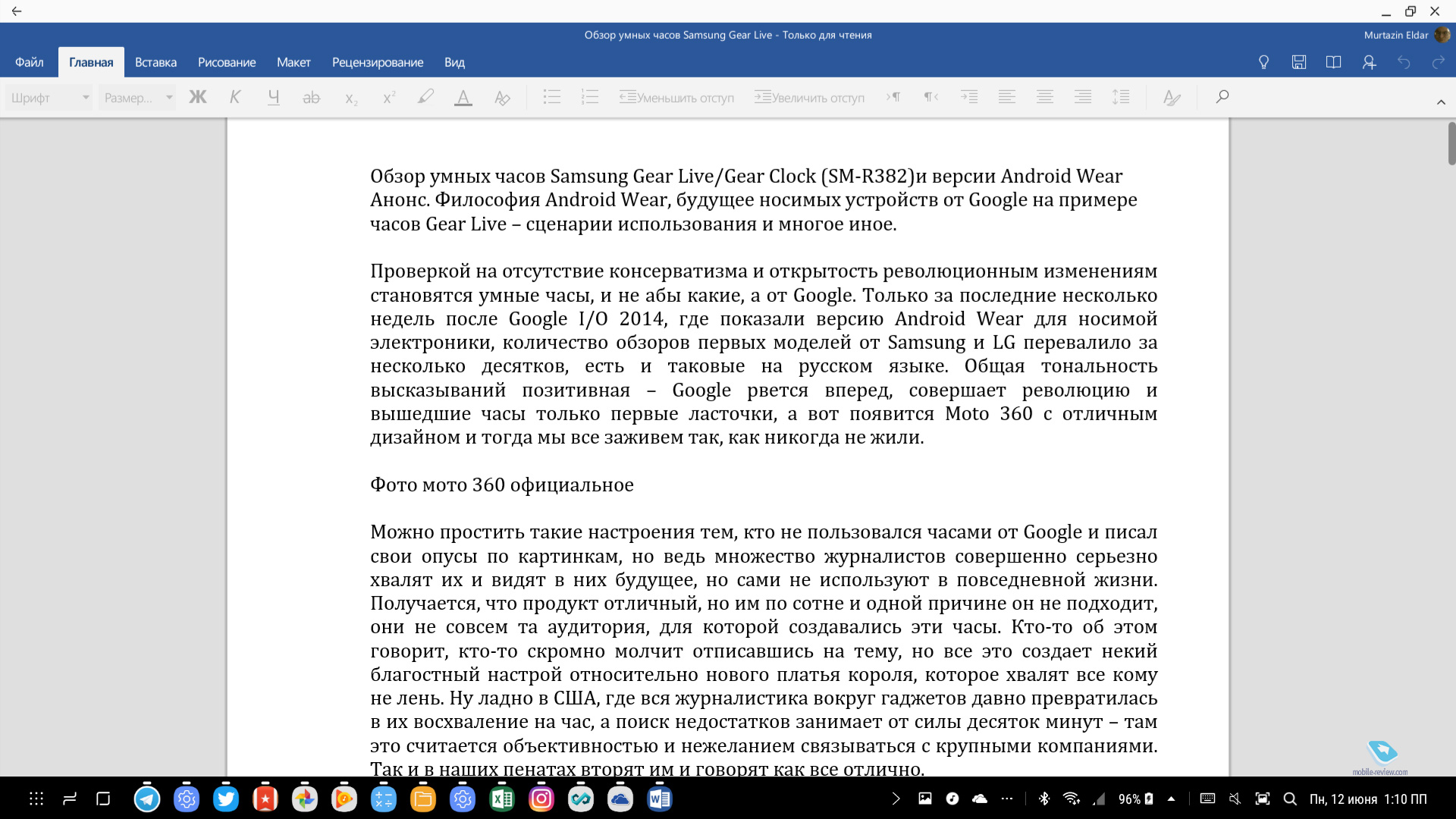Select the text highlight marker
The image size is (1456, 819).
(x=425, y=97)
